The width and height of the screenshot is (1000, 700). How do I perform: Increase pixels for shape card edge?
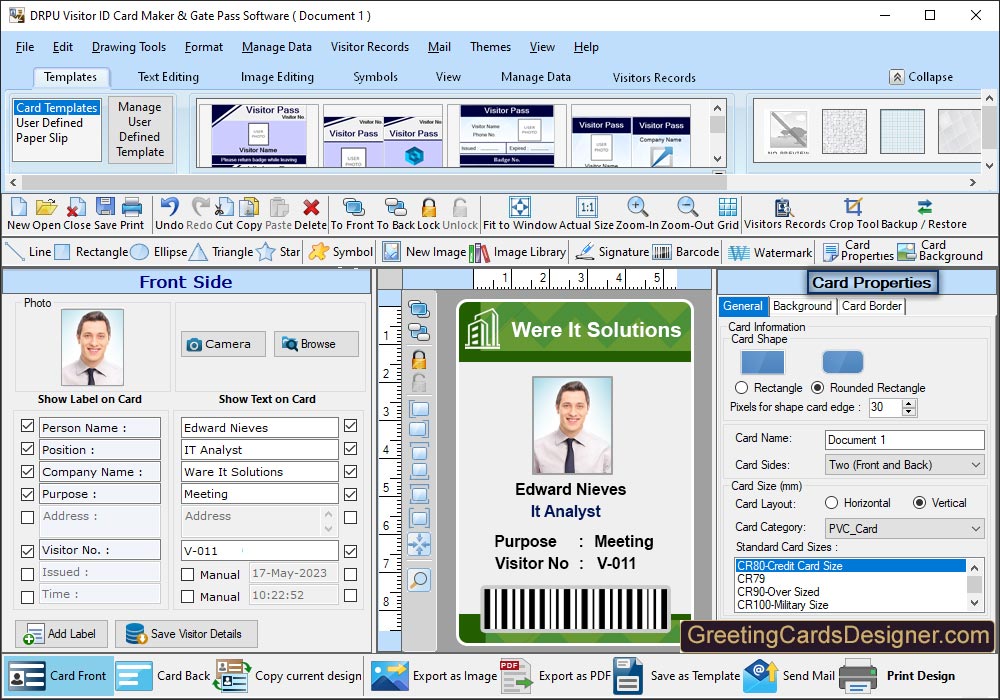(909, 403)
